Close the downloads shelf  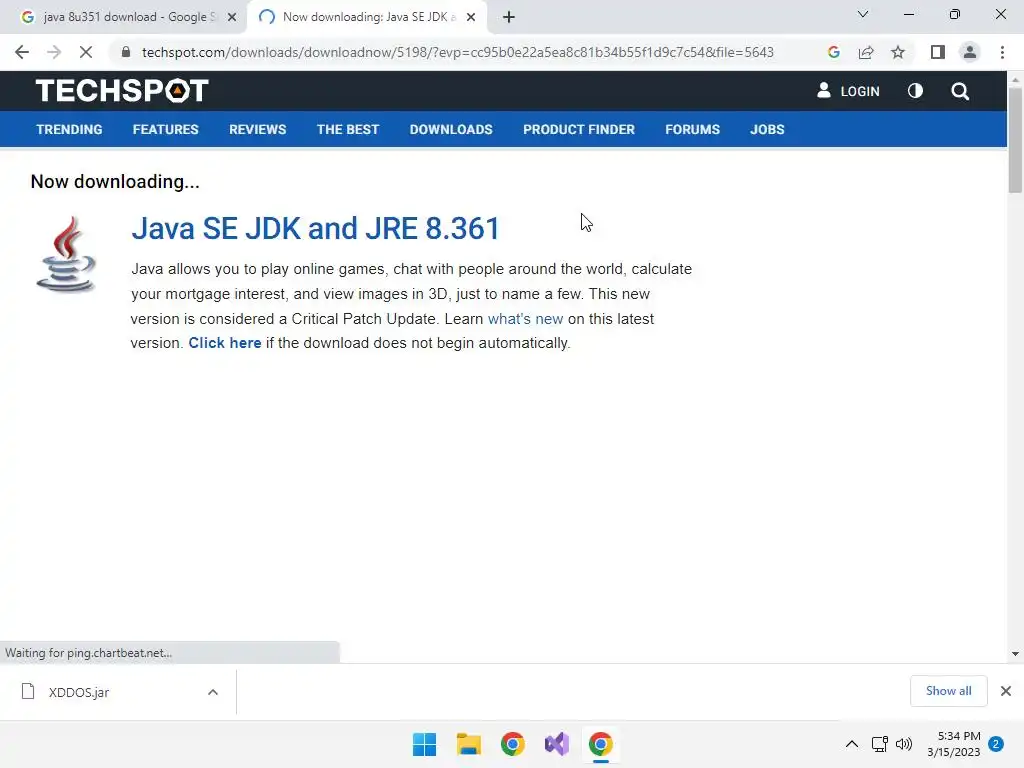(x=1006, y=691)
